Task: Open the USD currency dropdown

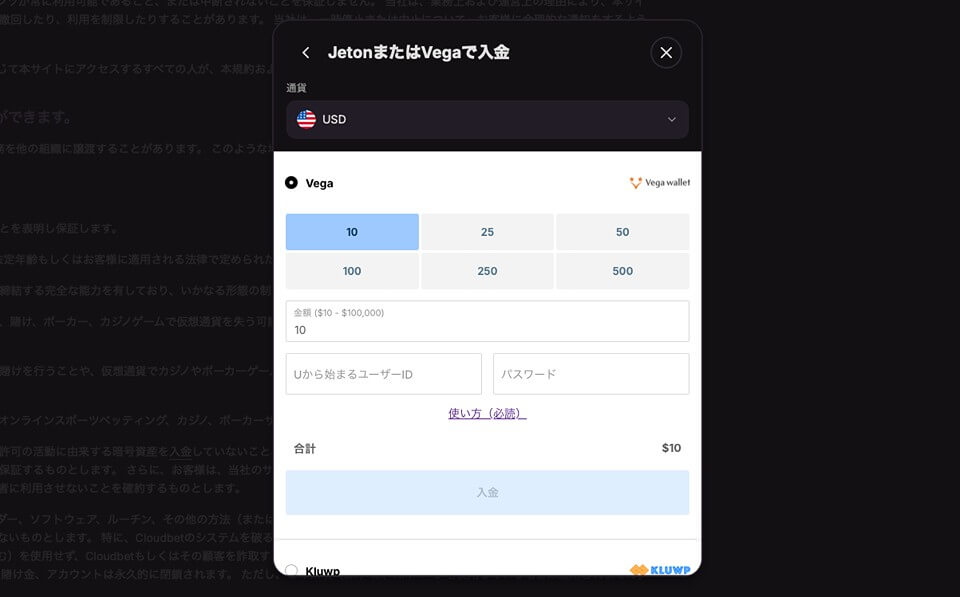Action: point(487,119)
